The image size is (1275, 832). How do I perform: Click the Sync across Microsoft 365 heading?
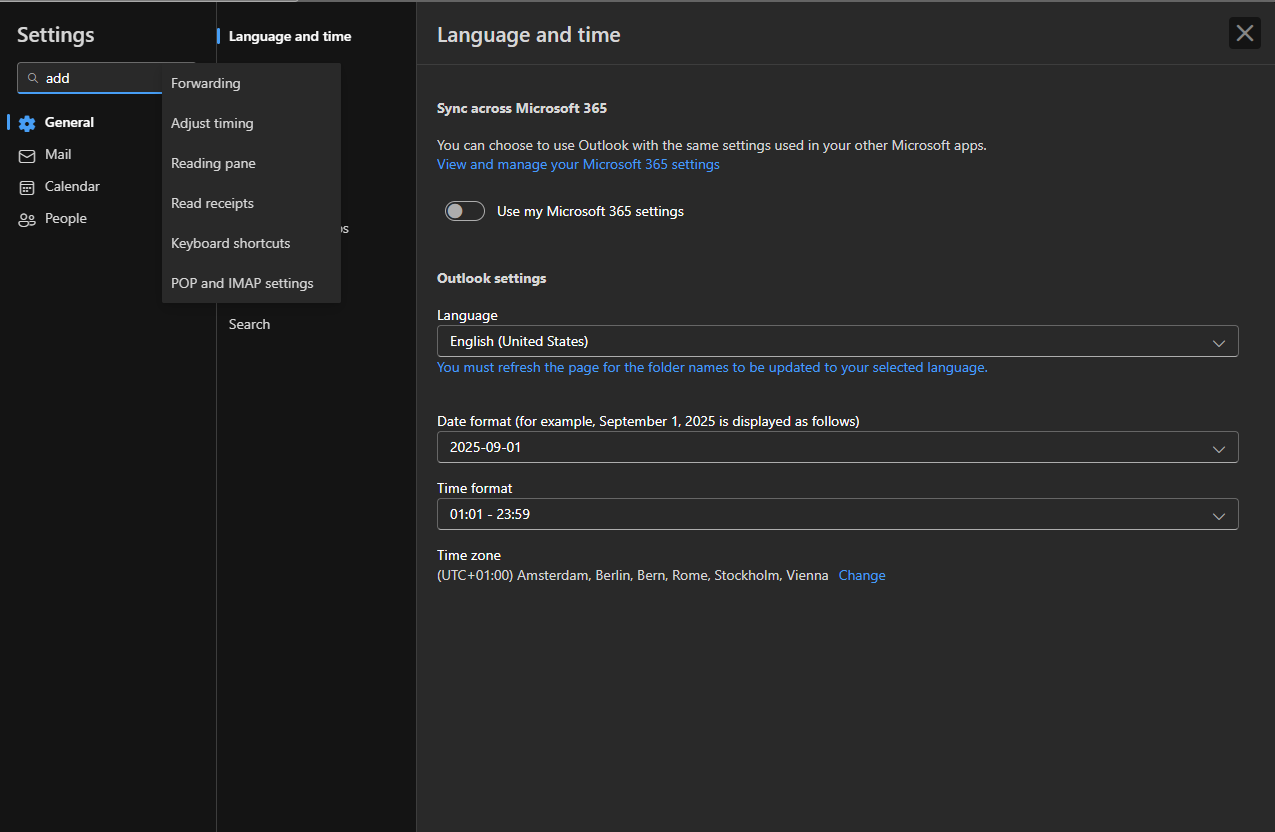coord(522,108)
